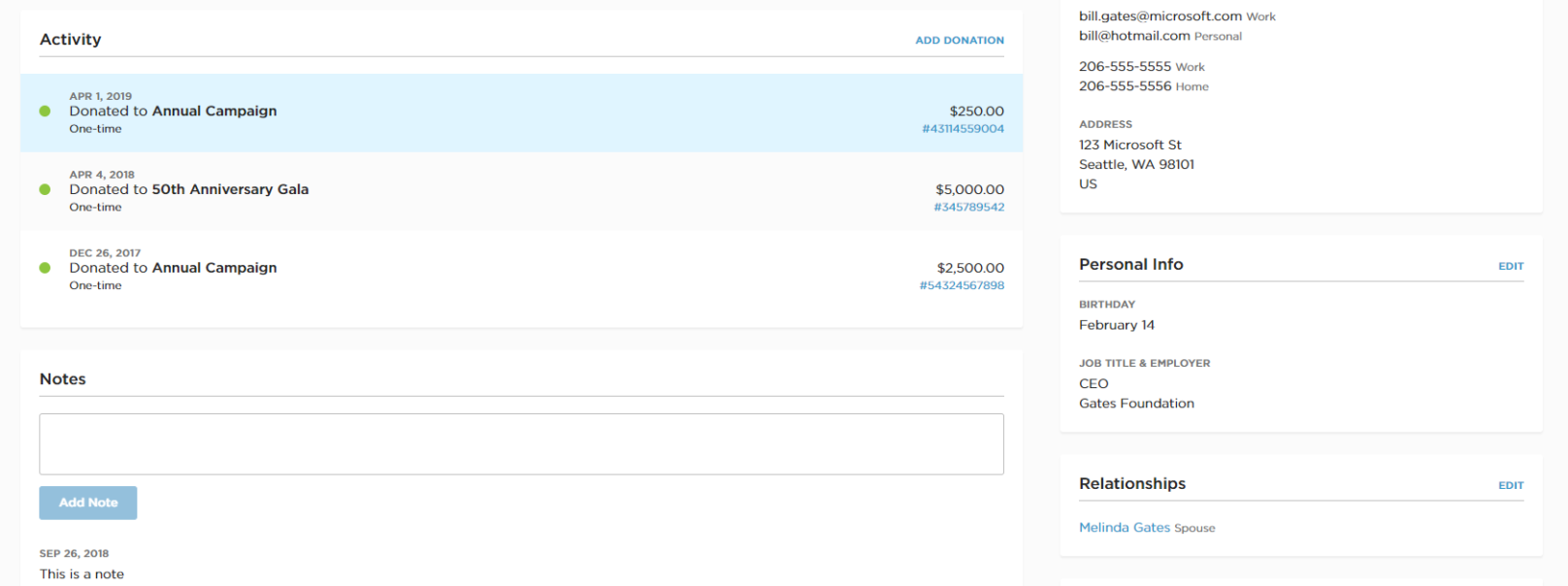Click the 206-555-5556 home phone number

click(1125, 86)
